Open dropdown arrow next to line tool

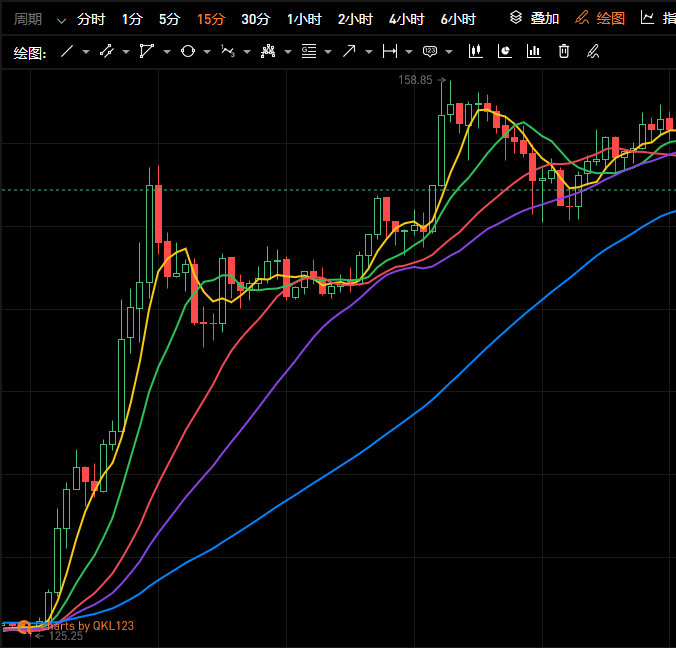[x=86, y=52]
